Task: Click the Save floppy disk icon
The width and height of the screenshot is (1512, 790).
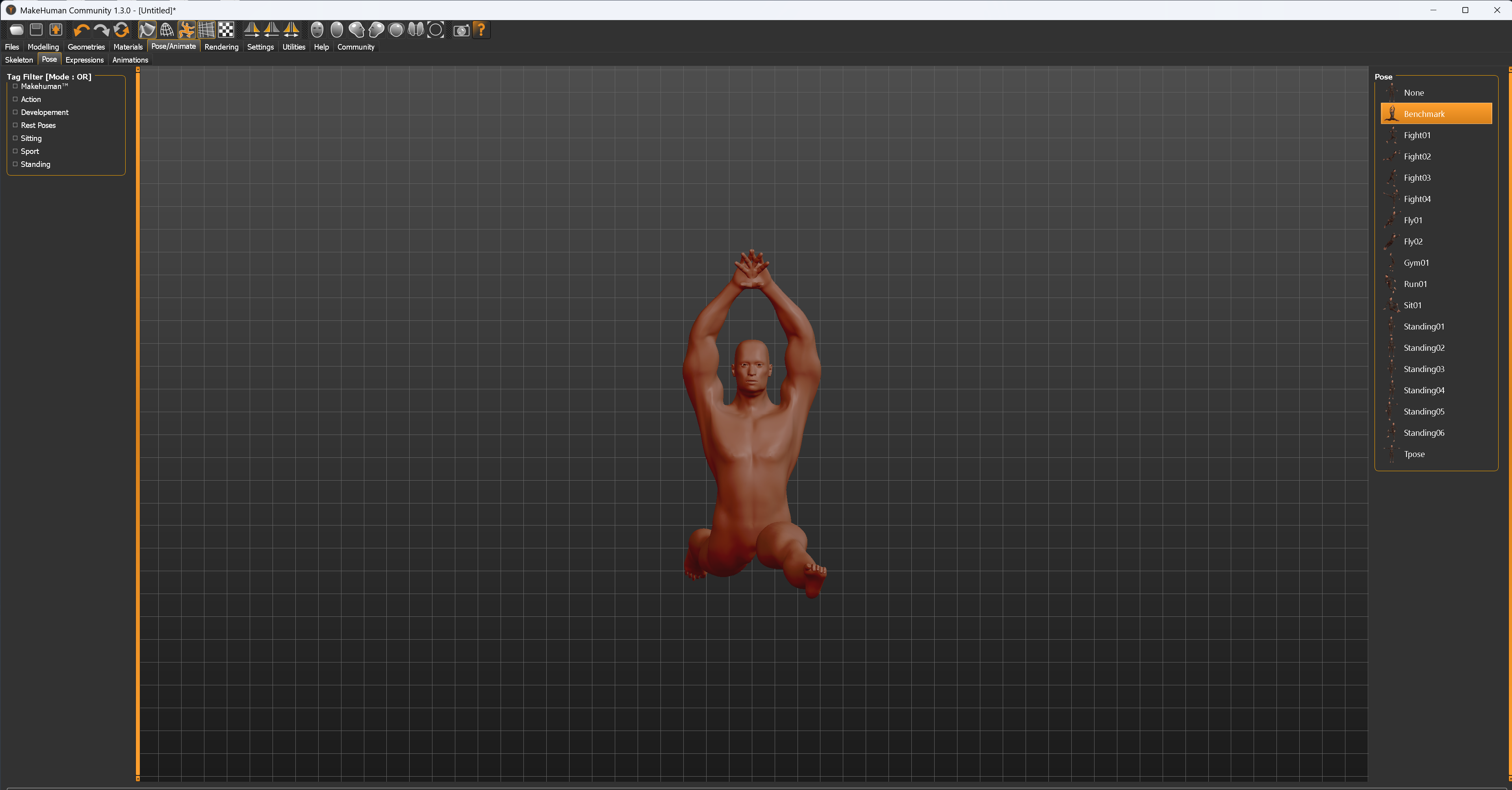Action: coord(36,29)
